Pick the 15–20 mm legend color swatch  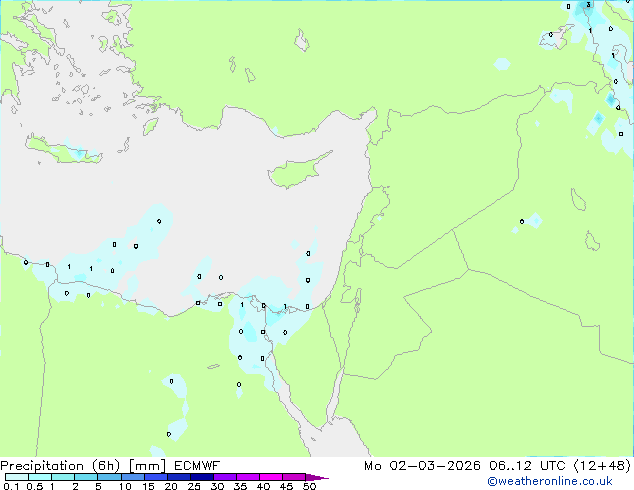tap(155, 477)
